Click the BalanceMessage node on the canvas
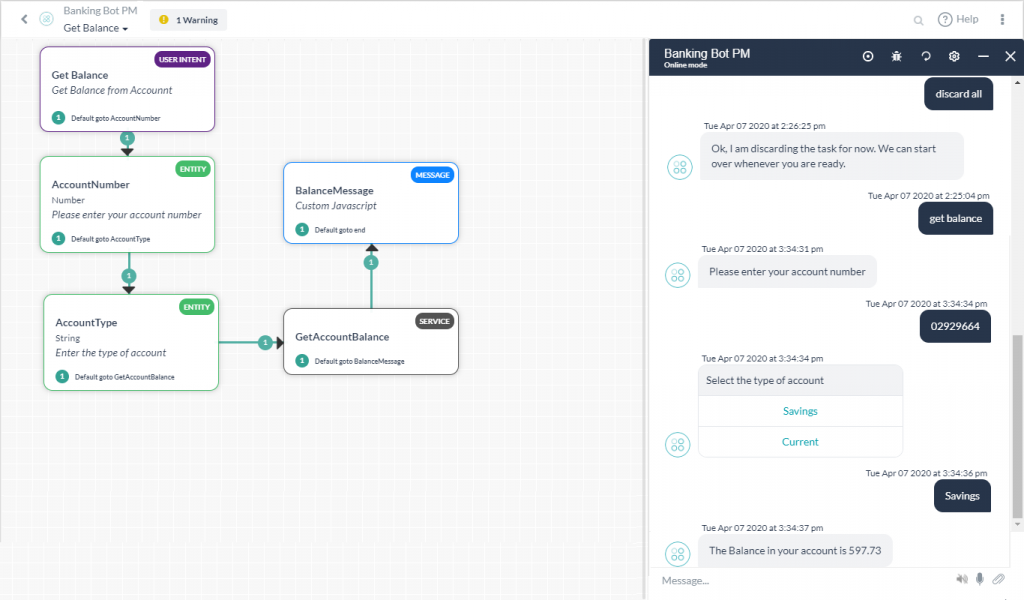1024x600 pixels. click(371, 203)
